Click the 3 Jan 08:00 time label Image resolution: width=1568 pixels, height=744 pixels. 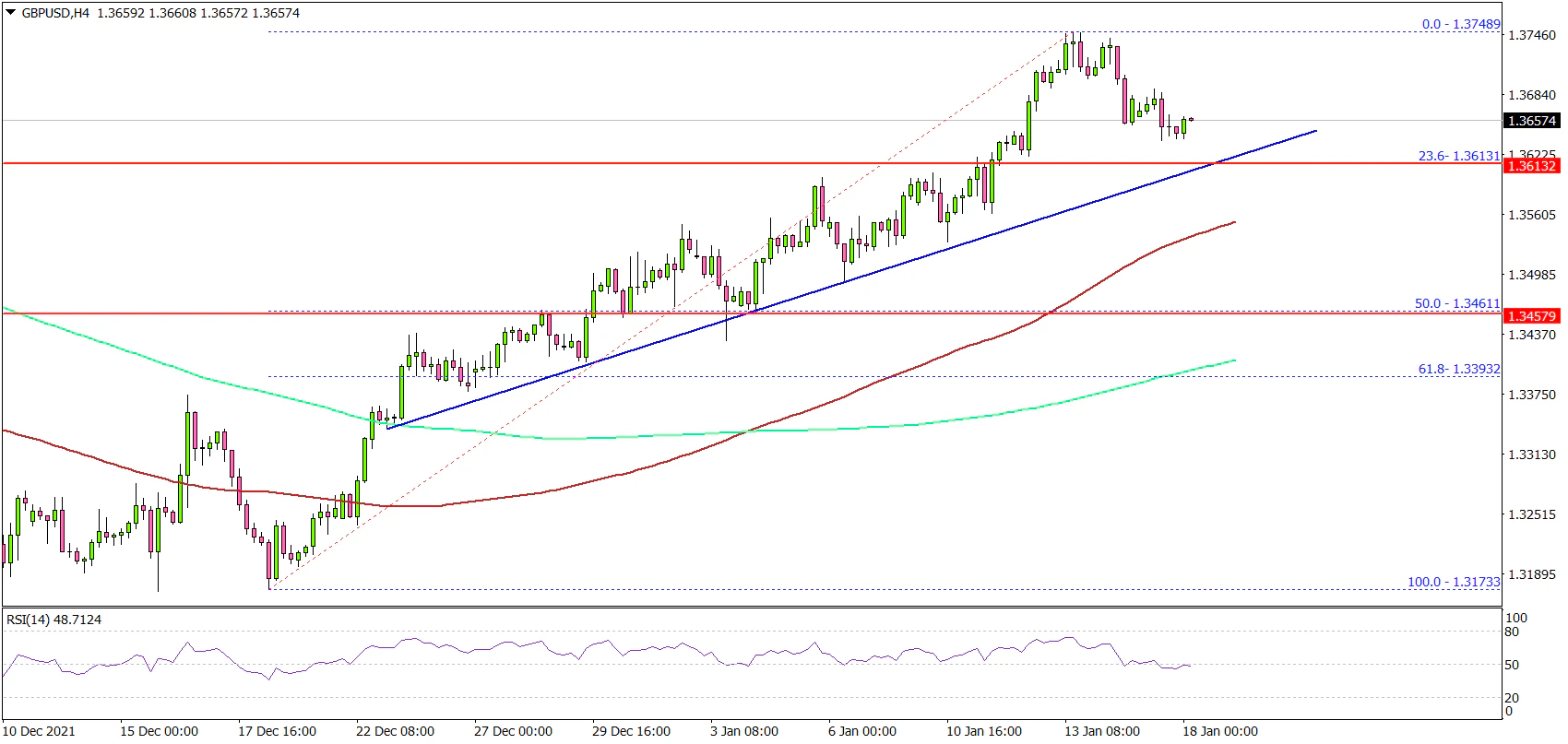(743, 731)
